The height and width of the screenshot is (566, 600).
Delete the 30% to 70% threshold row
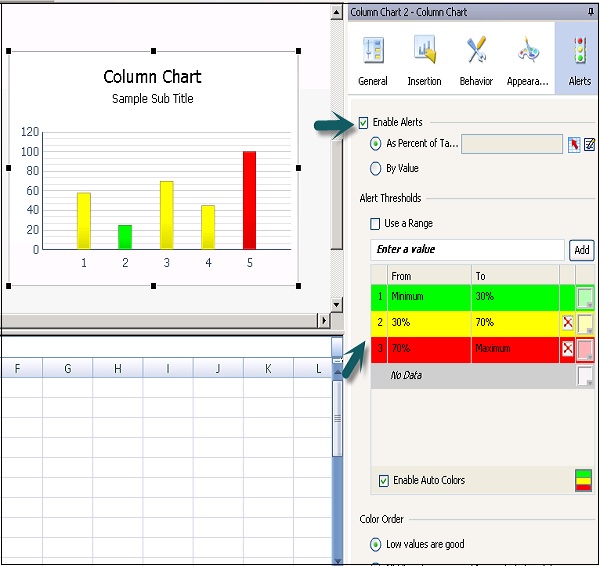[x=567, y=323]
